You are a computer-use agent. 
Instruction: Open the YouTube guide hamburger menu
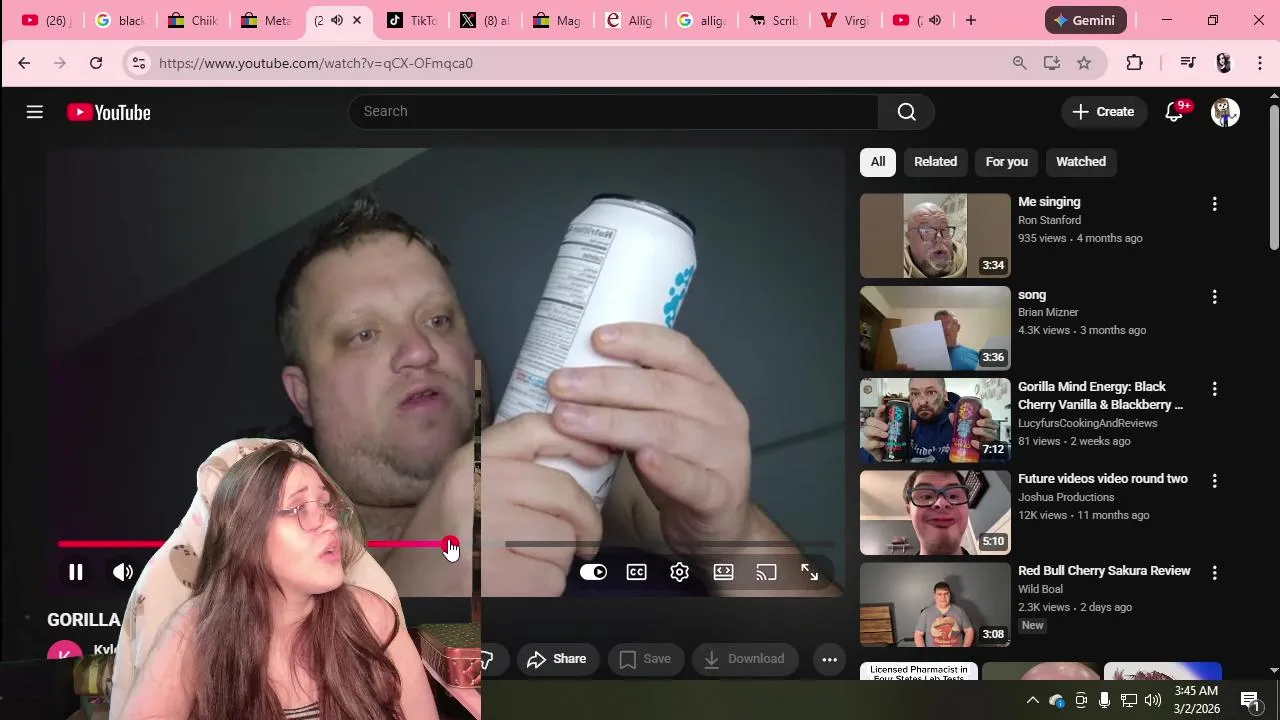35,112
